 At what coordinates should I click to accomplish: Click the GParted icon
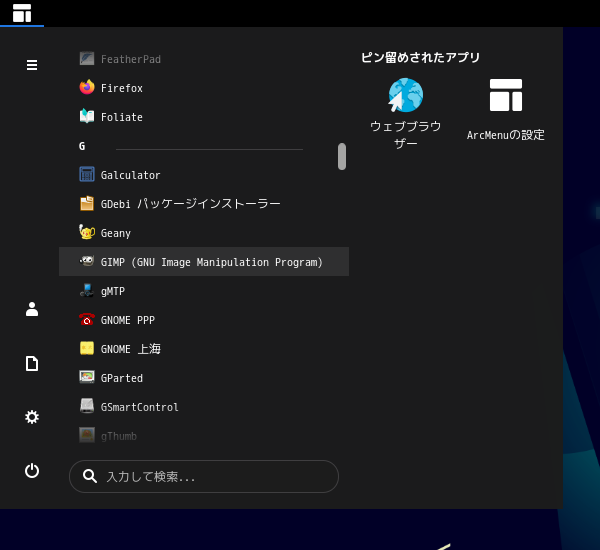87,377
